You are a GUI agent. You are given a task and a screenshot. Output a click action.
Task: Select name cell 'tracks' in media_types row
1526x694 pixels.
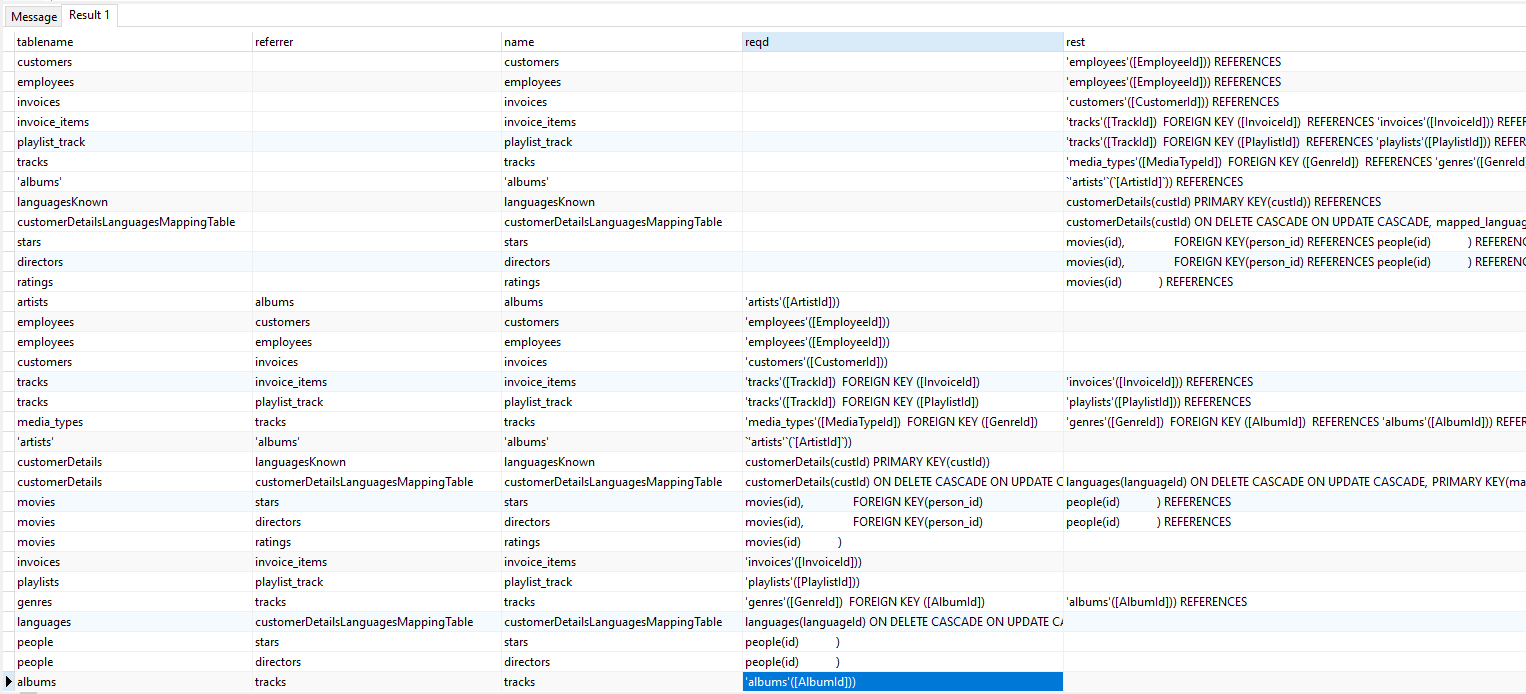[621, 422]
